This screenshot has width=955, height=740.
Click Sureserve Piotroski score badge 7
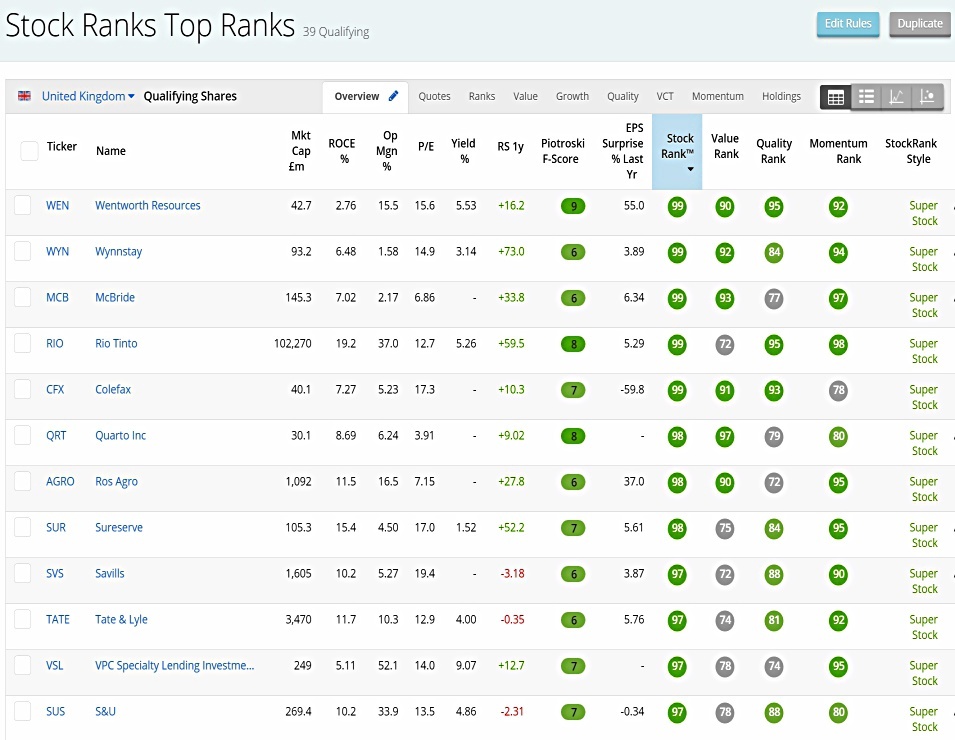pos(573,528)
